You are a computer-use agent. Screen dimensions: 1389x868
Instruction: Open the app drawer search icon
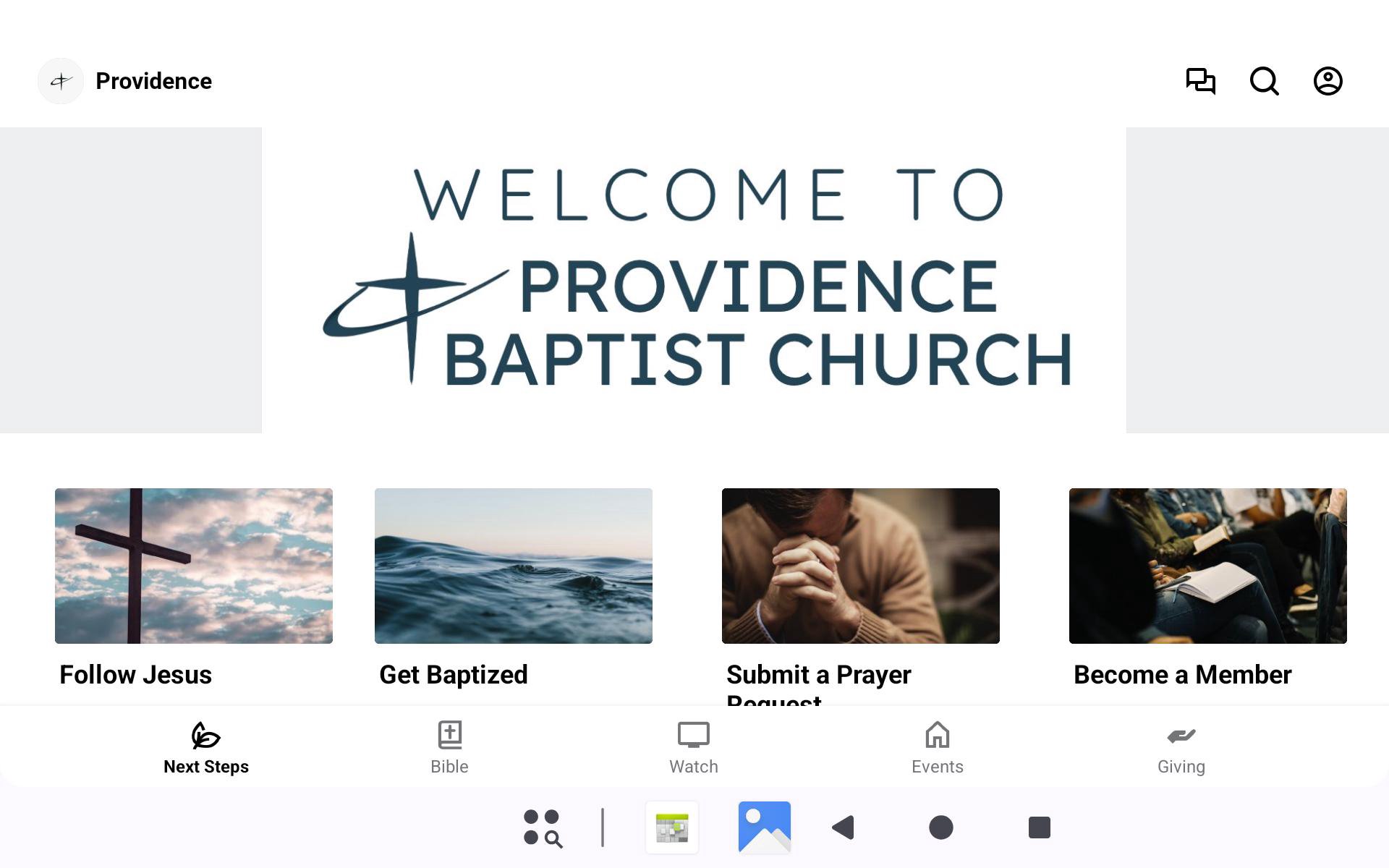543,827
